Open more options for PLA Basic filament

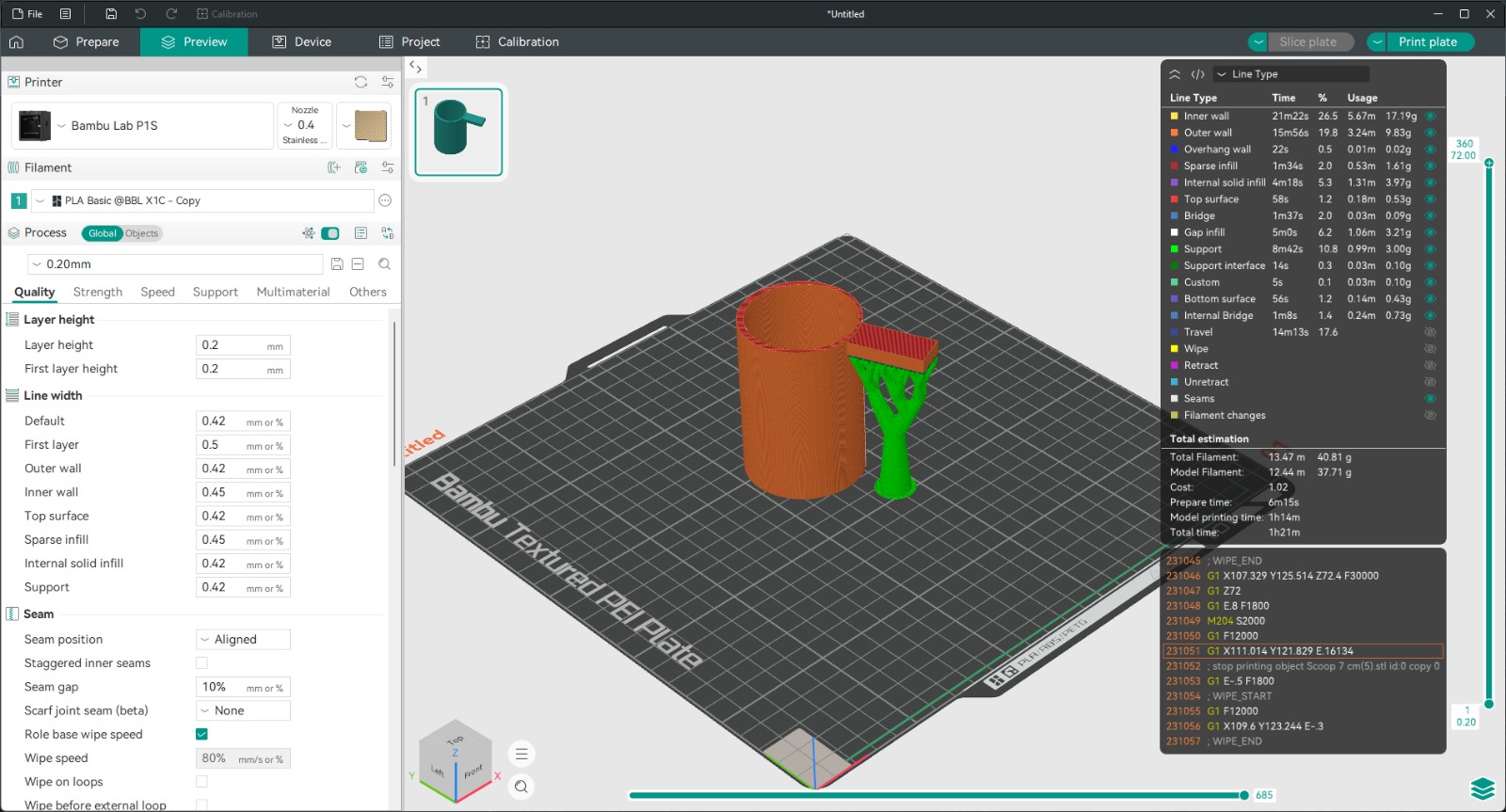click(x=385, y=200)
